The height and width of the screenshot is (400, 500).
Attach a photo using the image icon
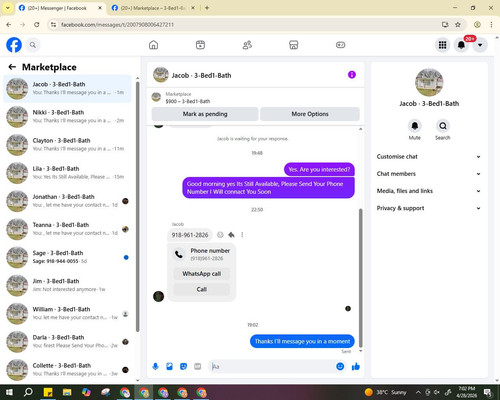pos(169,367)
